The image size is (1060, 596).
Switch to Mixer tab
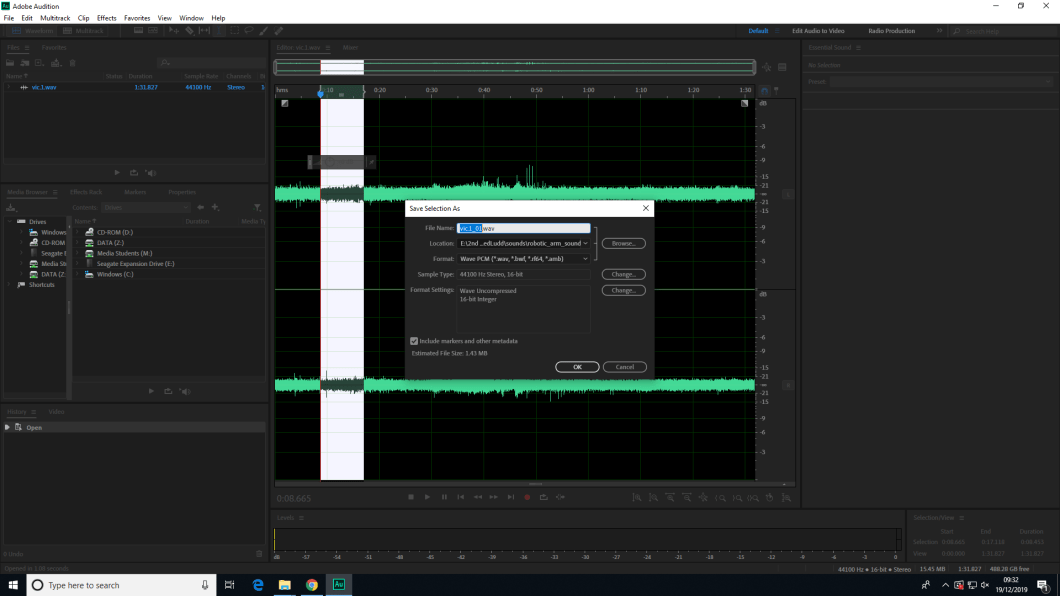click(x=350, y=47)
